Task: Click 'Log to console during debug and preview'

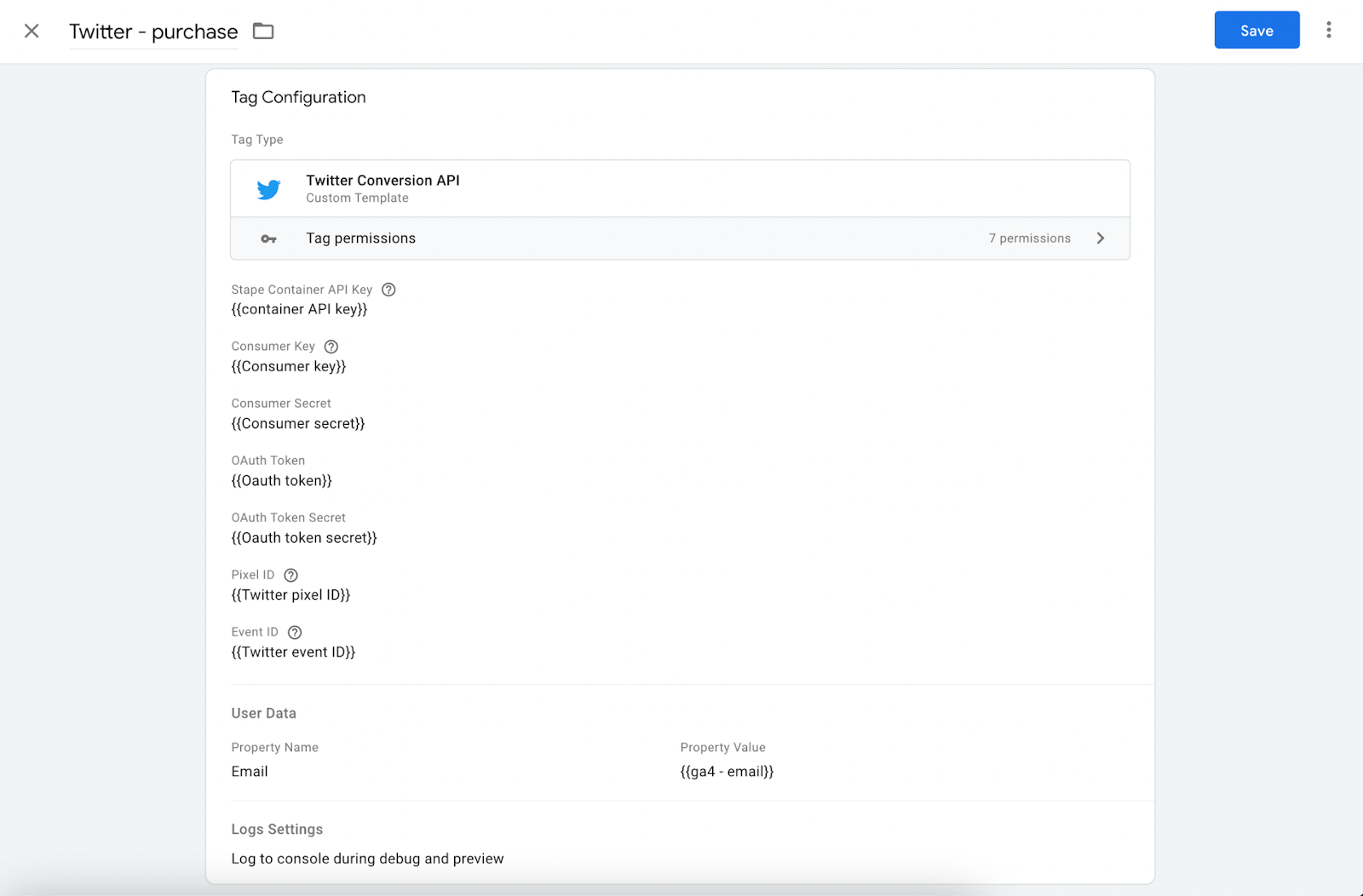Action: pyautogui.click(x=367, y=859)
